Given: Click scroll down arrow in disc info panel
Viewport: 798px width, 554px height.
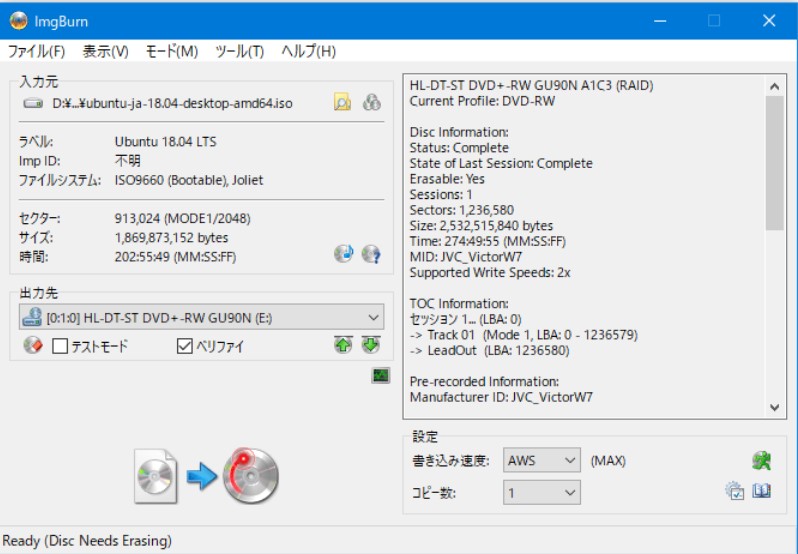Looking at the screenshot, I should tap(775, 407).
